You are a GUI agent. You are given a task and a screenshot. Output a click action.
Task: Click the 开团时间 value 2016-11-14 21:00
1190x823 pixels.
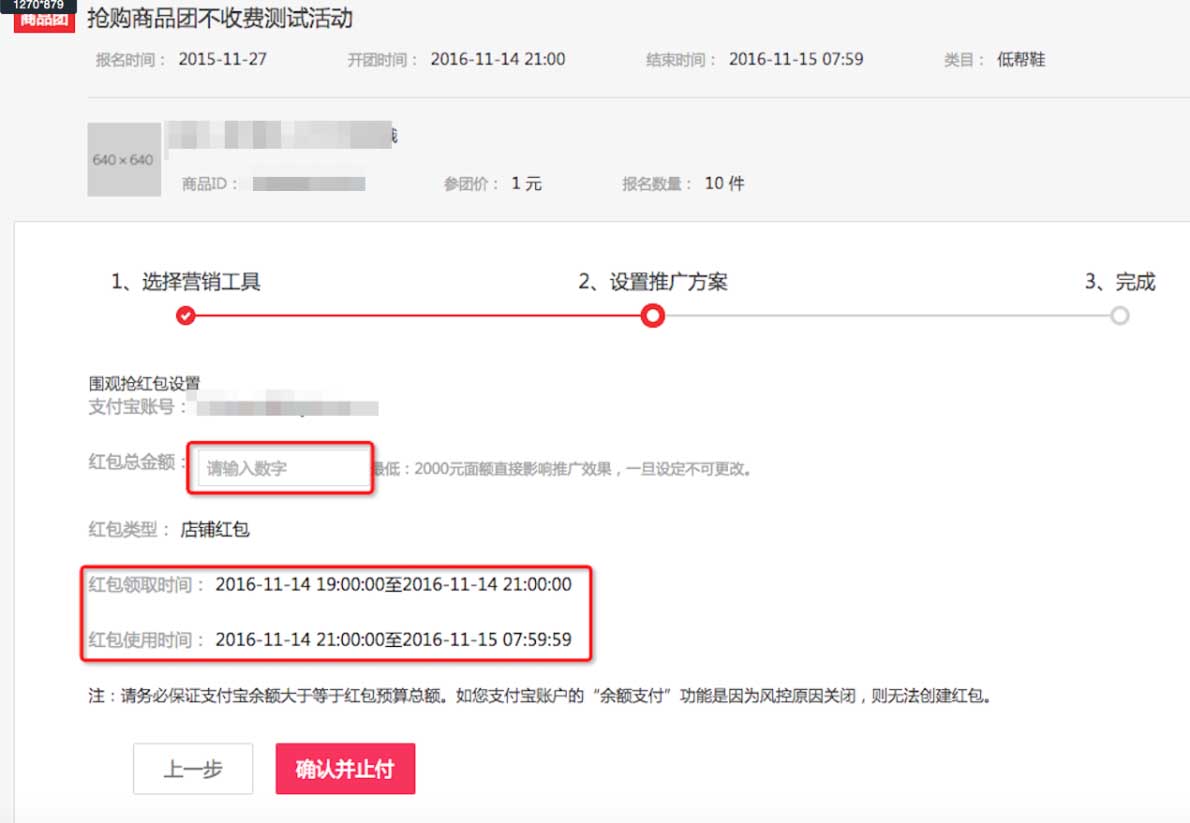pos(498,59)
